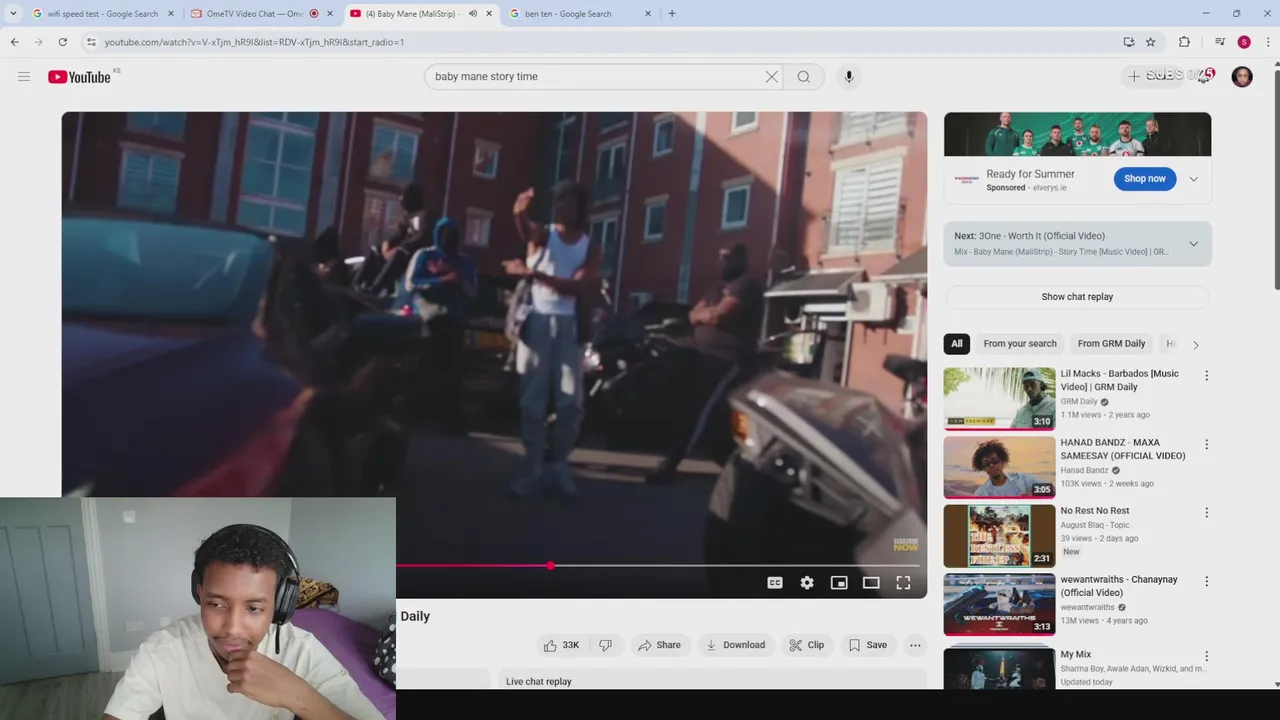
Task: View site information icon in address bar
Action: 91,42
